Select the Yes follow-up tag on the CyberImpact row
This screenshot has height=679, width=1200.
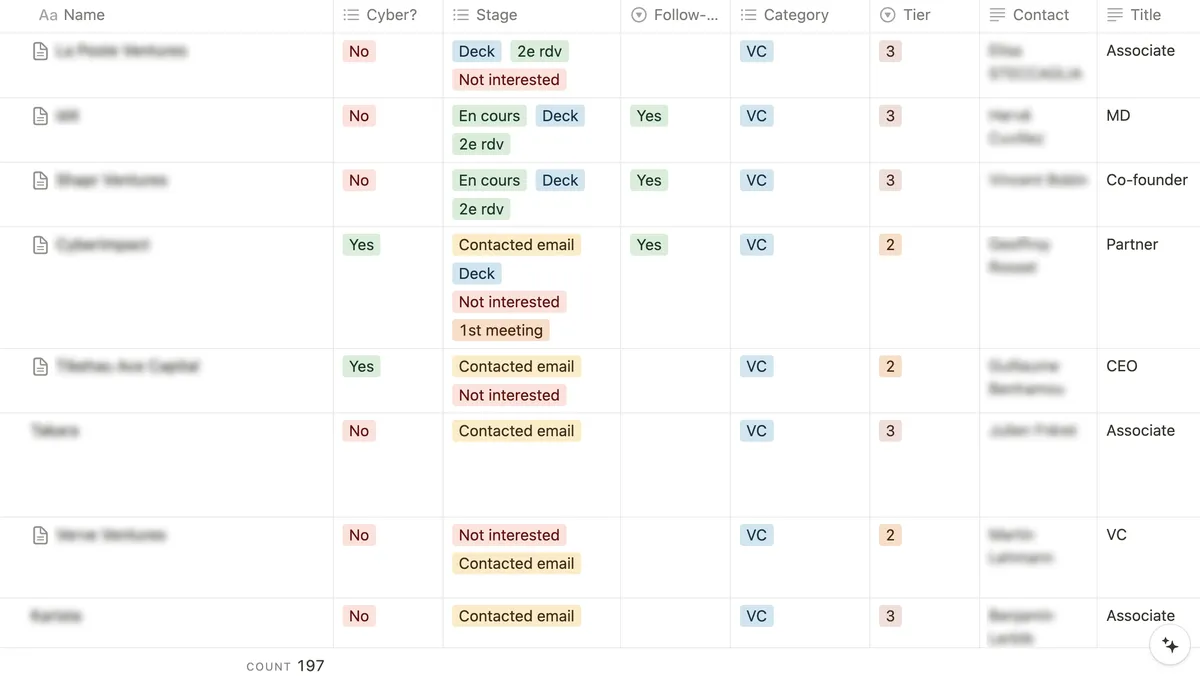[648, 244]
